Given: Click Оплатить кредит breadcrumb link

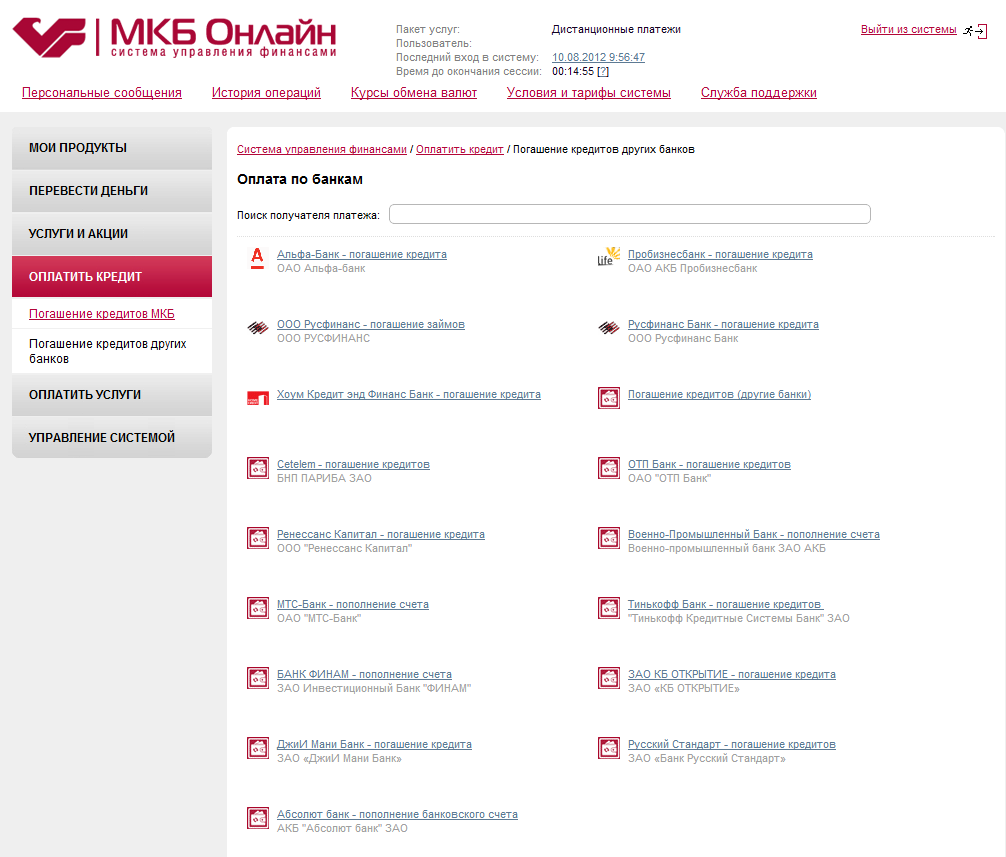Looking at the screenshot, I should click(x=459, y=149).
